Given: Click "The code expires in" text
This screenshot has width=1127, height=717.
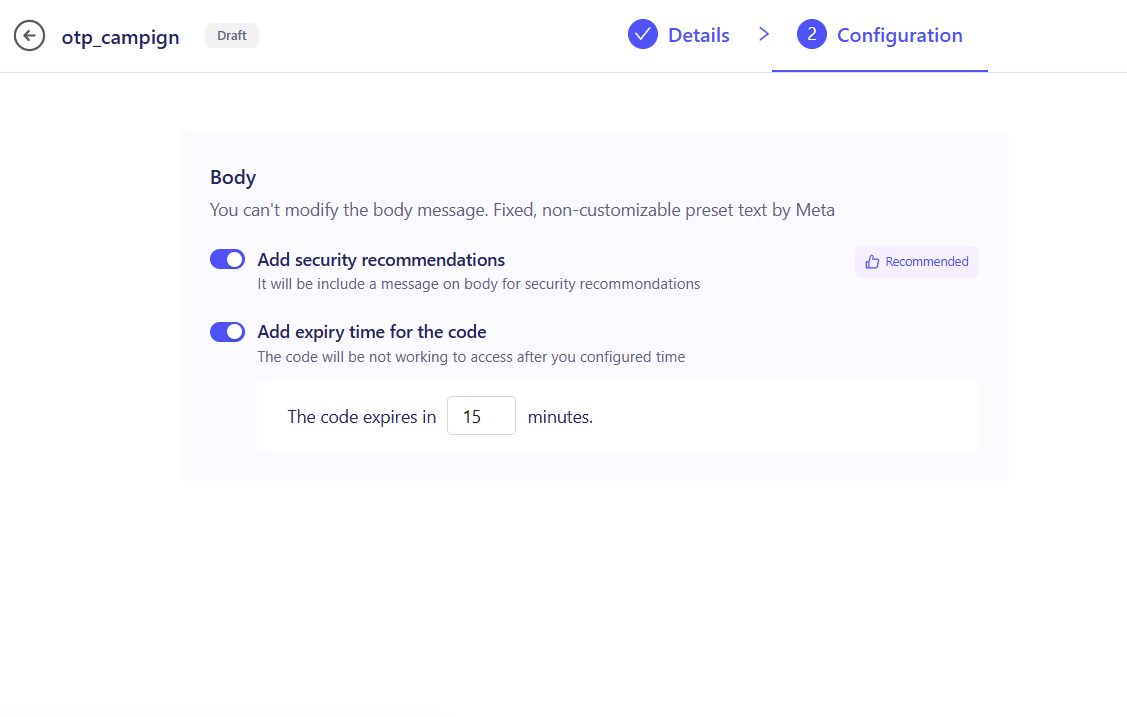Looking at the screenshot, I should [362, 417].
